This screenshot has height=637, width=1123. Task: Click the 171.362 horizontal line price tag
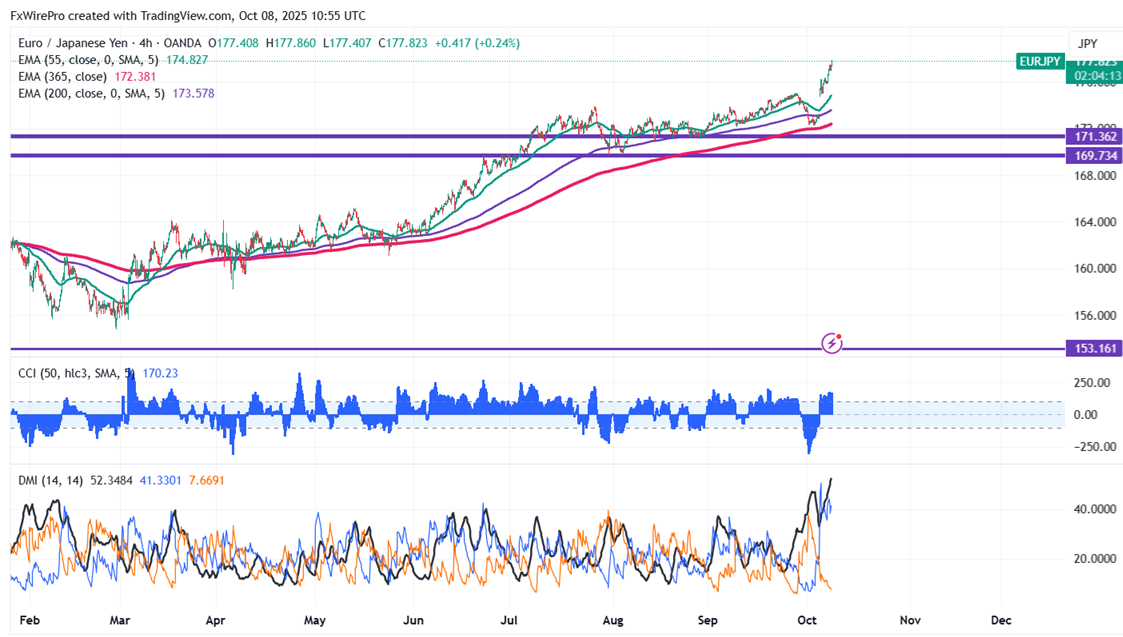point(1094,136)
